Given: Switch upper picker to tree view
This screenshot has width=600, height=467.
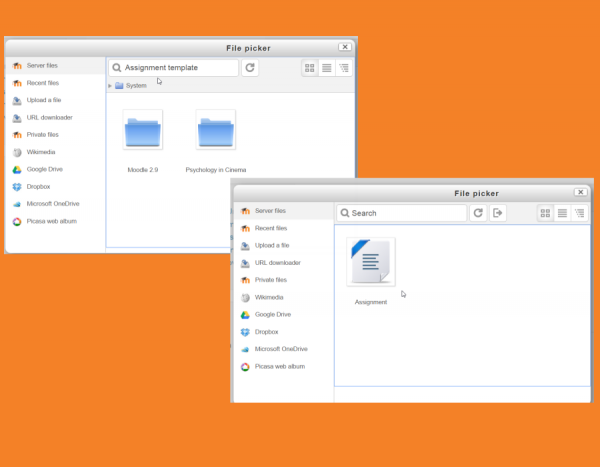Looking at the screenshot, I should coord(344,68).
